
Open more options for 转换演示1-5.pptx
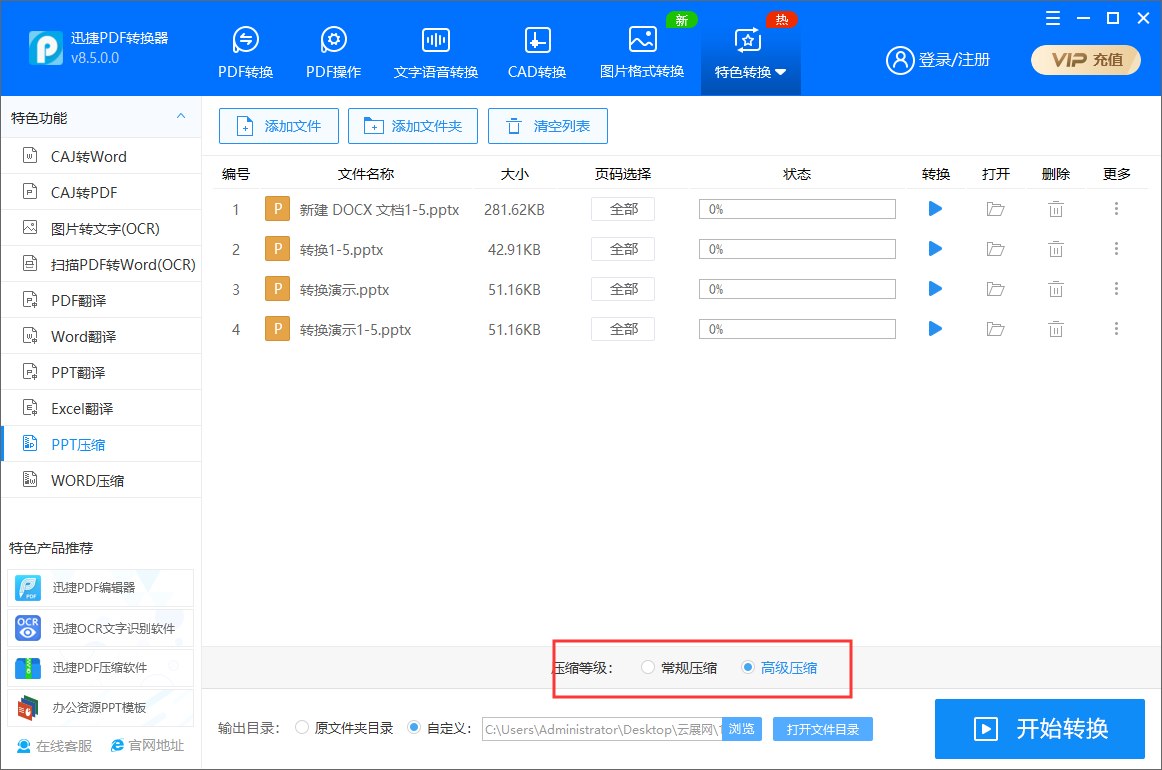point(1116,329)
